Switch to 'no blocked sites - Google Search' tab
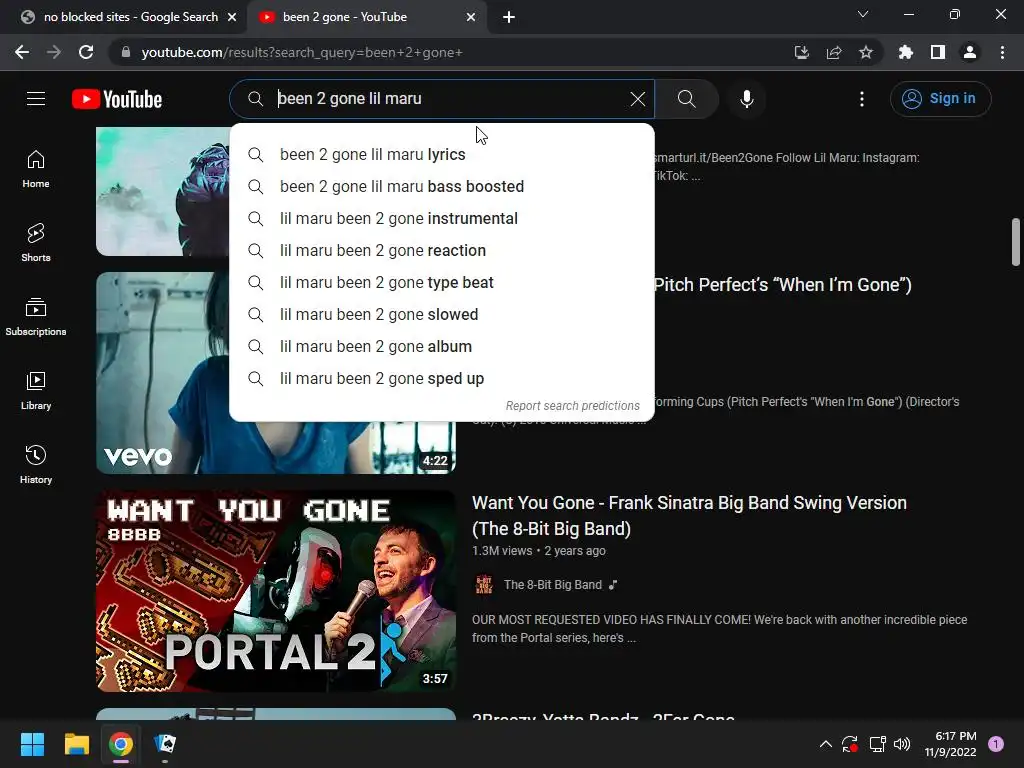 131,17
